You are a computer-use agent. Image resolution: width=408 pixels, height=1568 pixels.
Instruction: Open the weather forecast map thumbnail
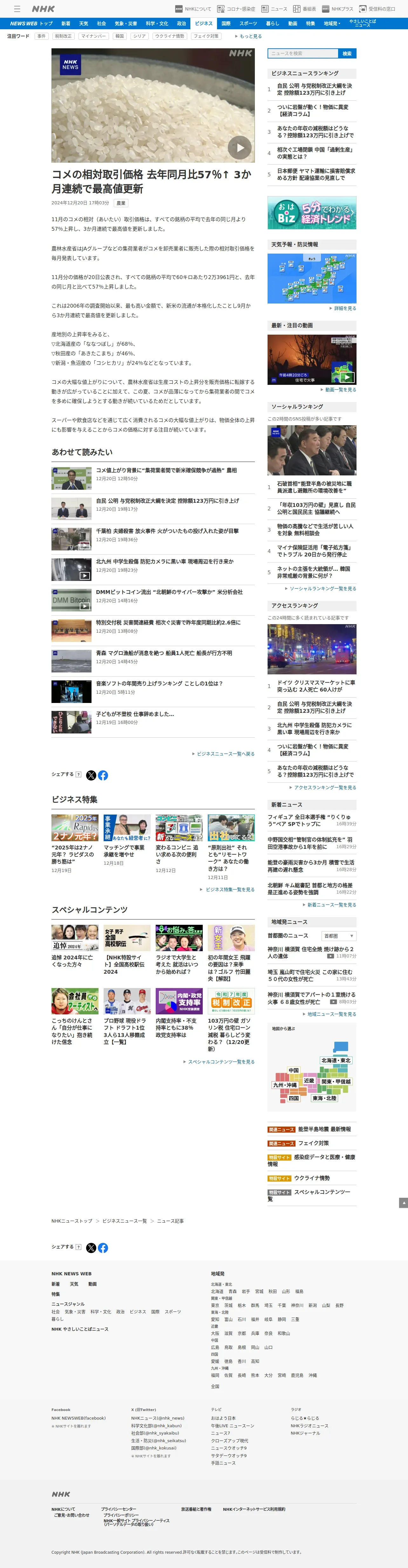coord(312,278)
